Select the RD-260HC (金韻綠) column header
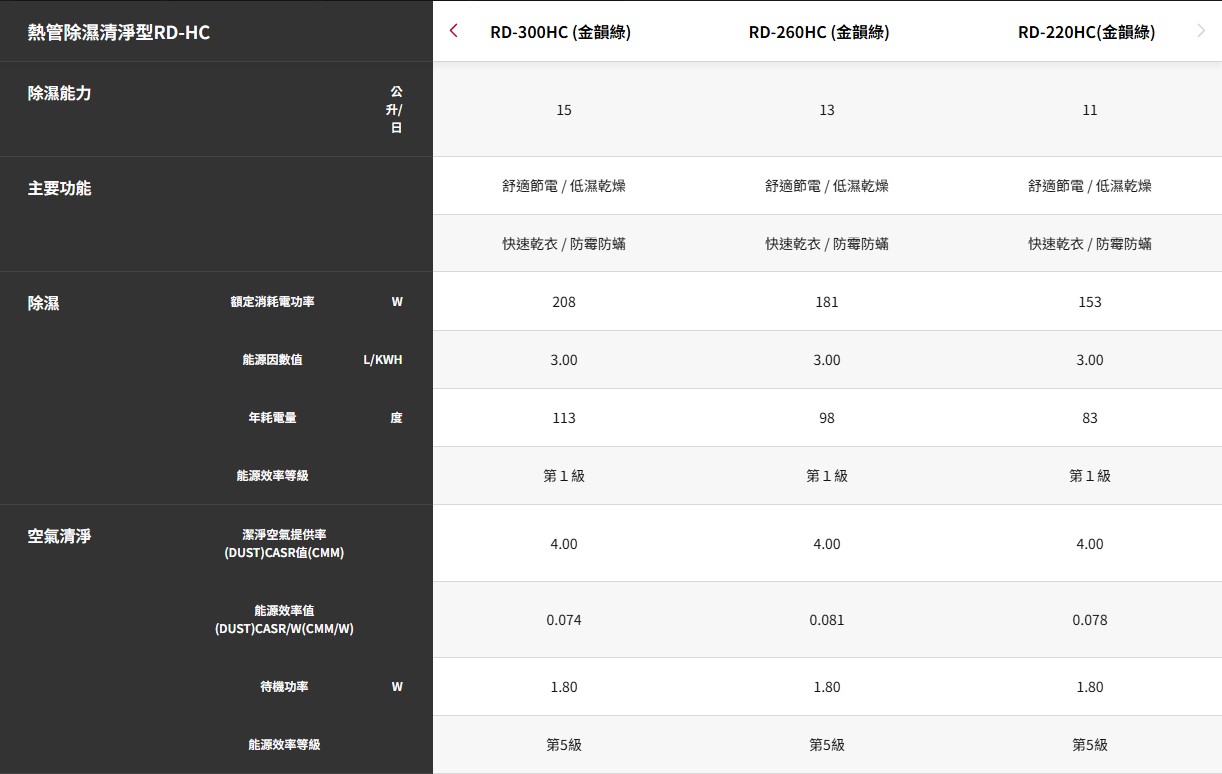The width and height of the screenshot is (1222, 774). (818, 32)
